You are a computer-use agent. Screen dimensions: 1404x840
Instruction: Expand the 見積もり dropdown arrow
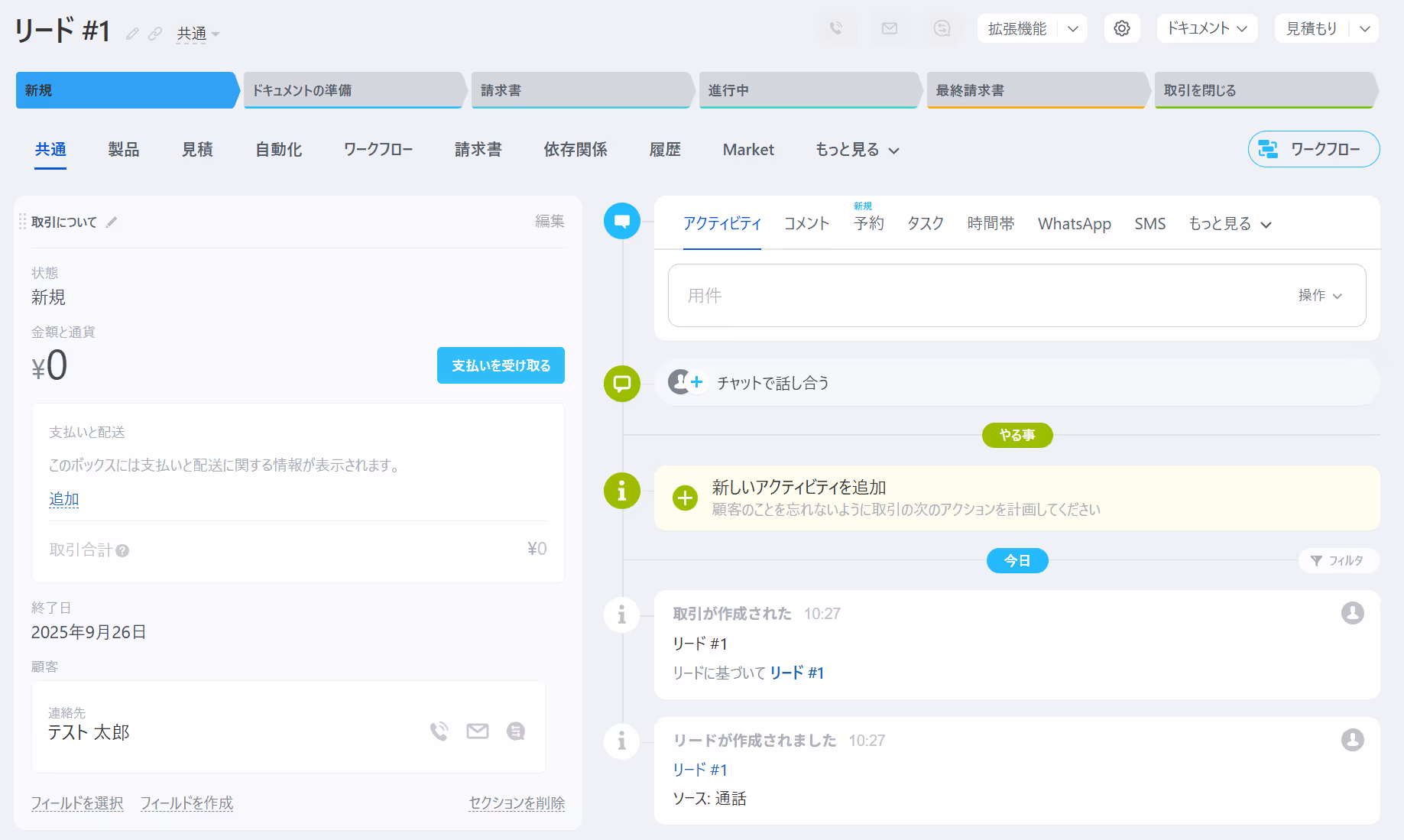pos(1364,28)
